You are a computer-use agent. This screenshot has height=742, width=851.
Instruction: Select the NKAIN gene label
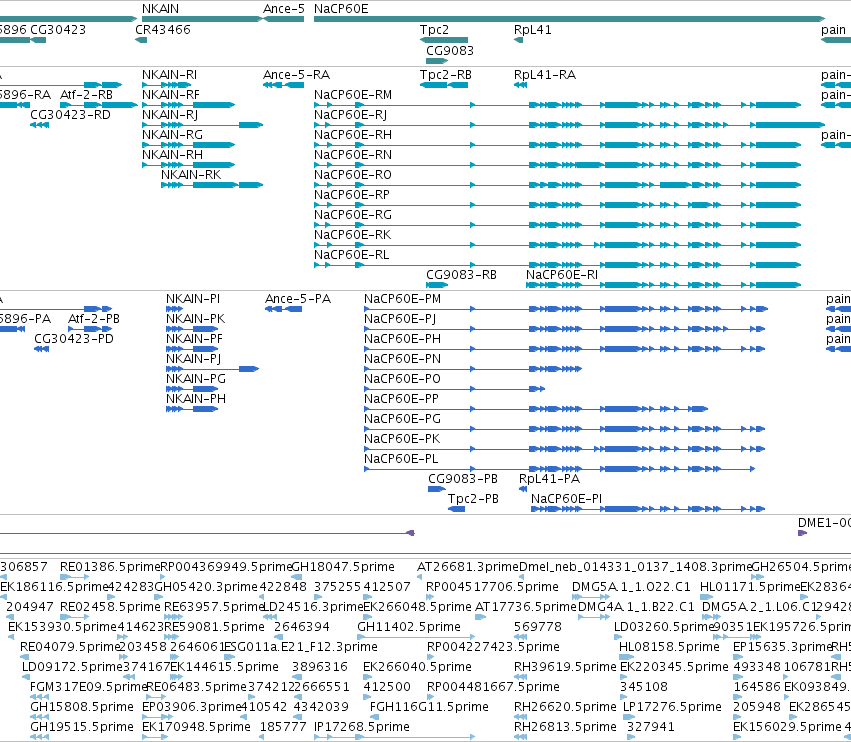pos(160,9)
